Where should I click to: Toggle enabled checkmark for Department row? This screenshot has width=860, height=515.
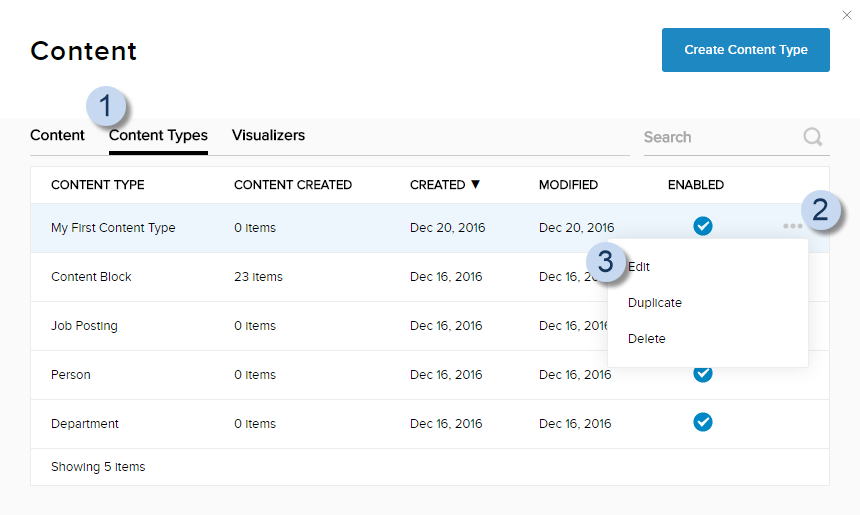coord(703,422)
